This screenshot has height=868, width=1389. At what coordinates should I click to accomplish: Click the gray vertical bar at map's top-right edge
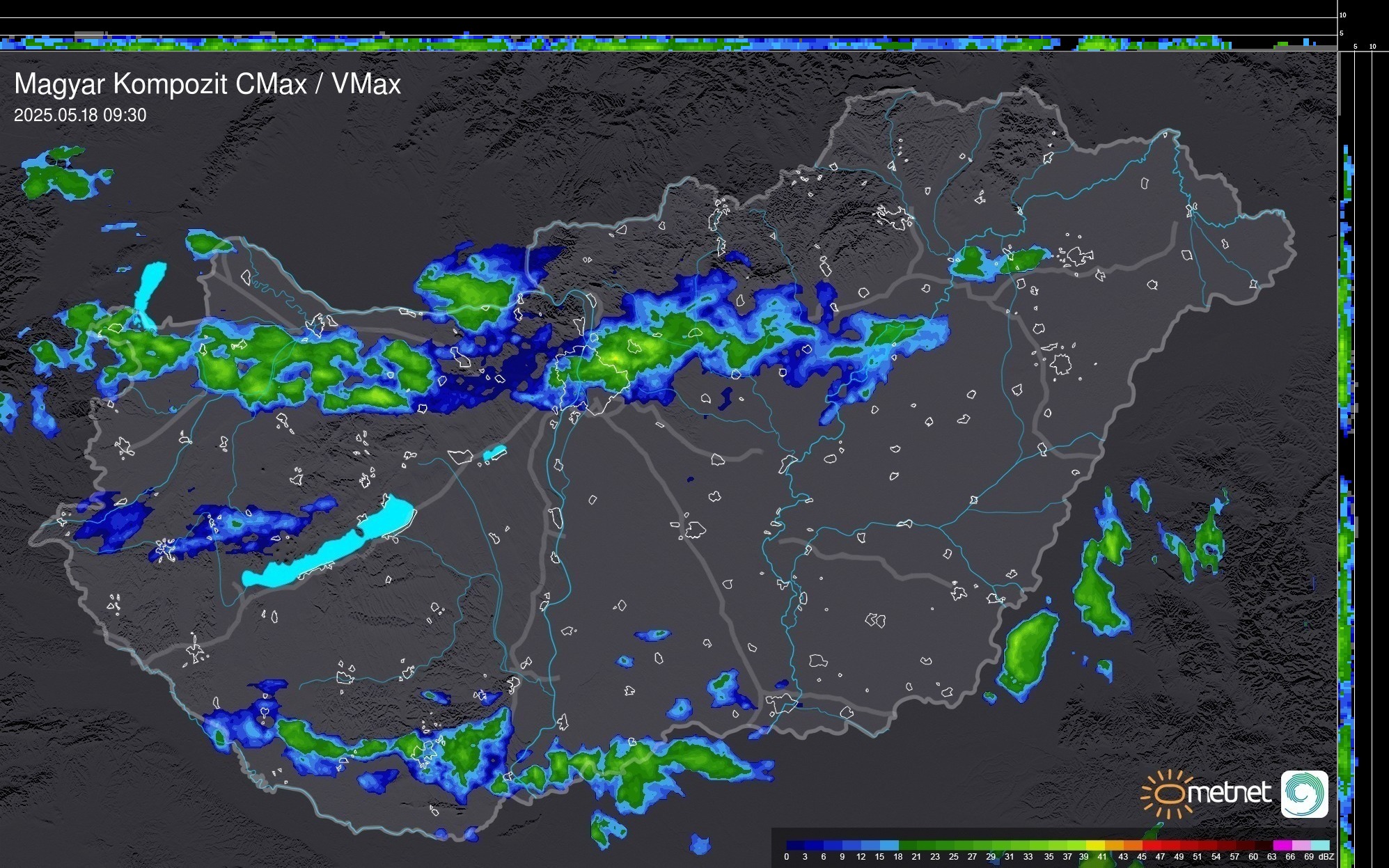tap(1339, 84)
